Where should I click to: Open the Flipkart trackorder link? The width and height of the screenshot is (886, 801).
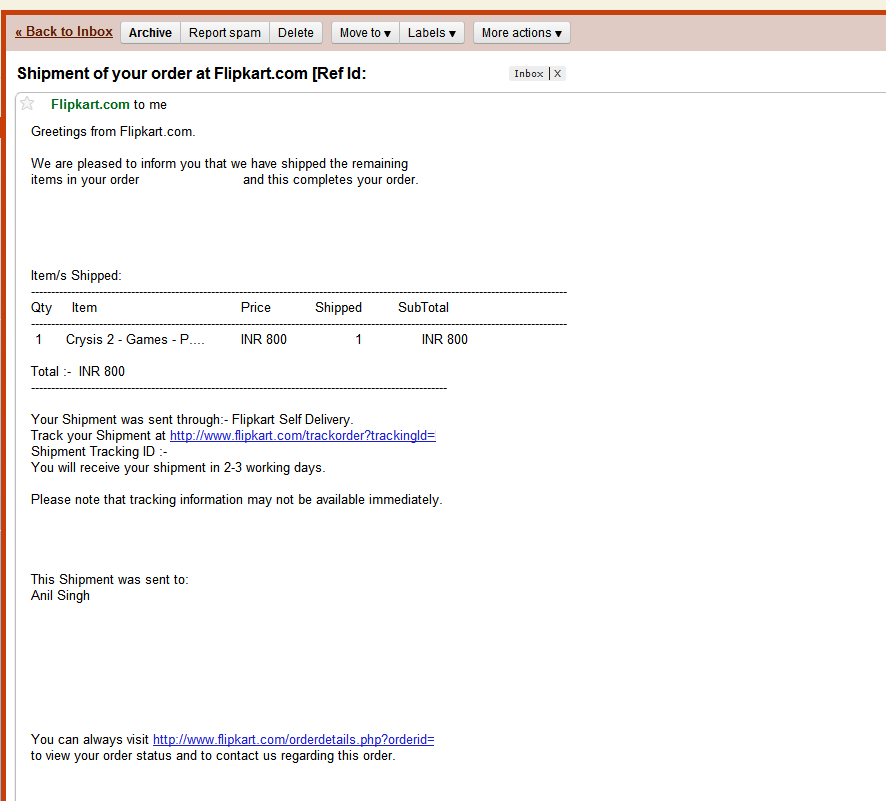303,436
